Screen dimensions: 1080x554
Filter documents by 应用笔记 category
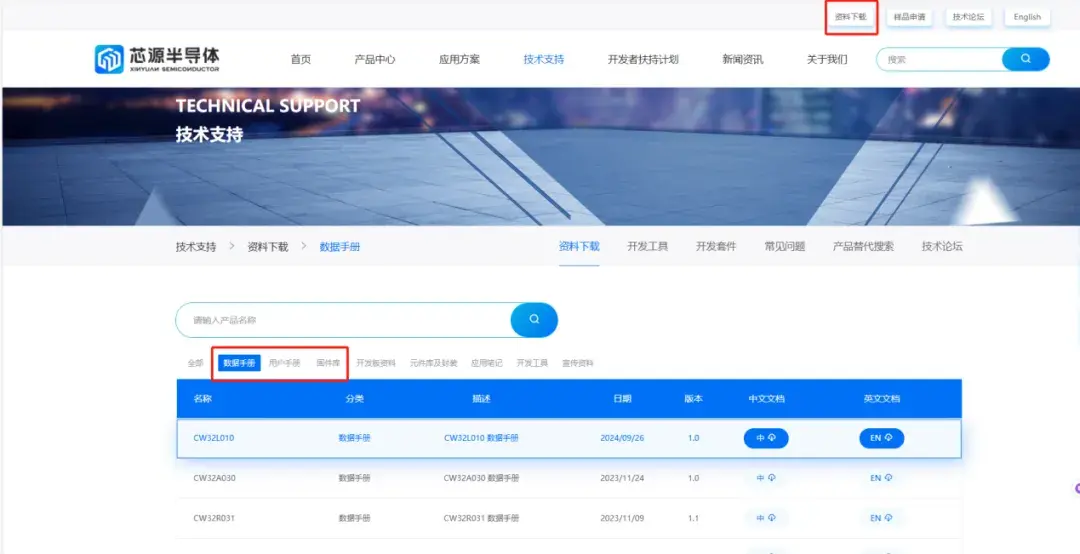point(487,363)
